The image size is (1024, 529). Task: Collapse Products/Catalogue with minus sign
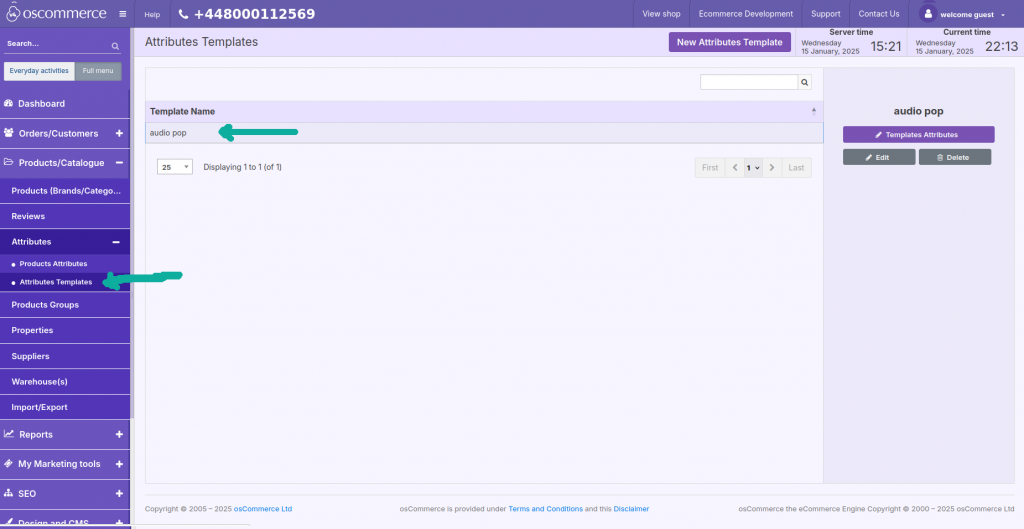point(119,163)
